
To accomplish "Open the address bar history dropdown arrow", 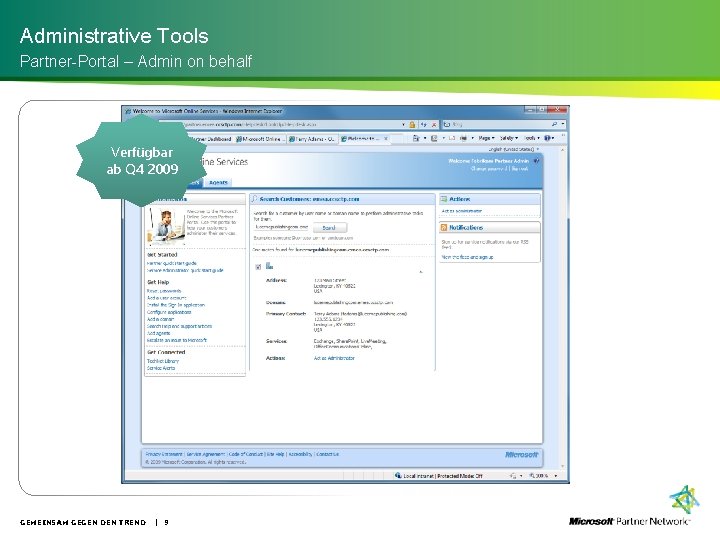I will tap(404, 124).
